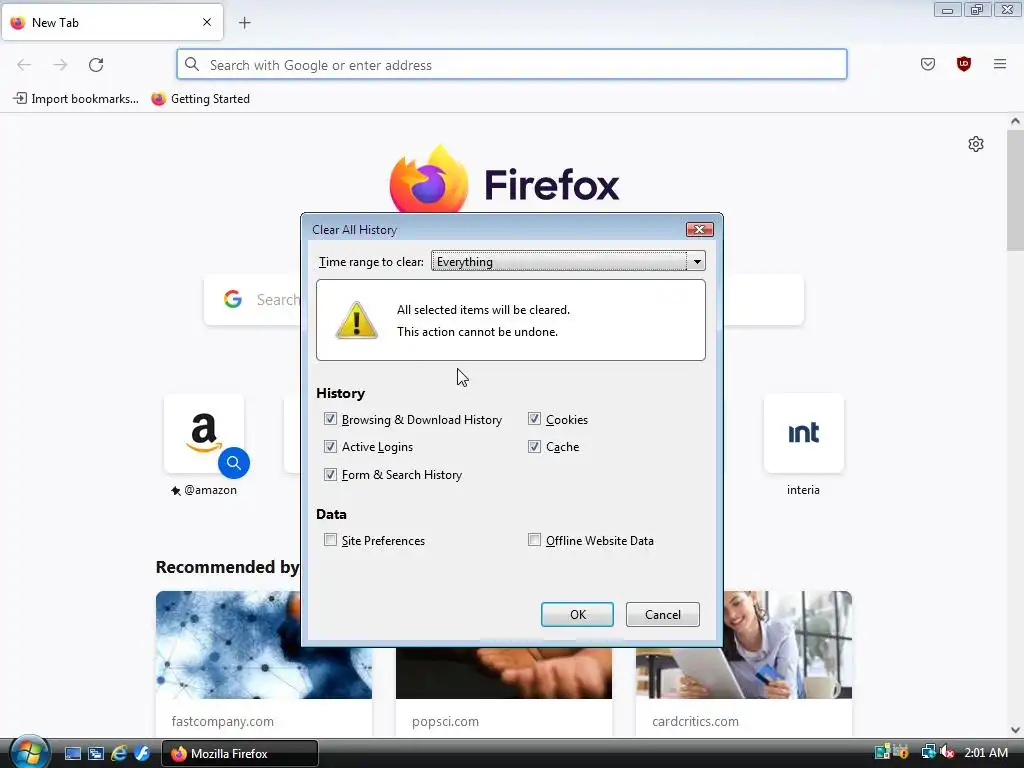Click the Import bookmarks icon
The height and width of the screenshot is (768, 1024).
coord(20,99)
